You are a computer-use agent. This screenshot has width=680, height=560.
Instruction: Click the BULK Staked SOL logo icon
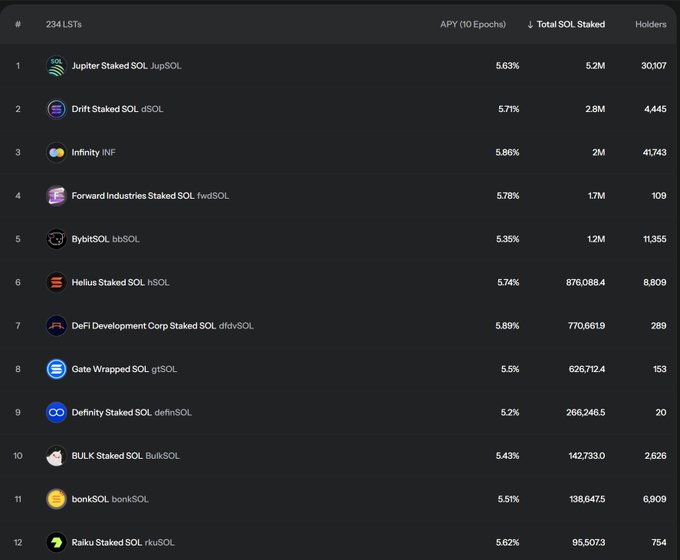(x=56, y=456)
